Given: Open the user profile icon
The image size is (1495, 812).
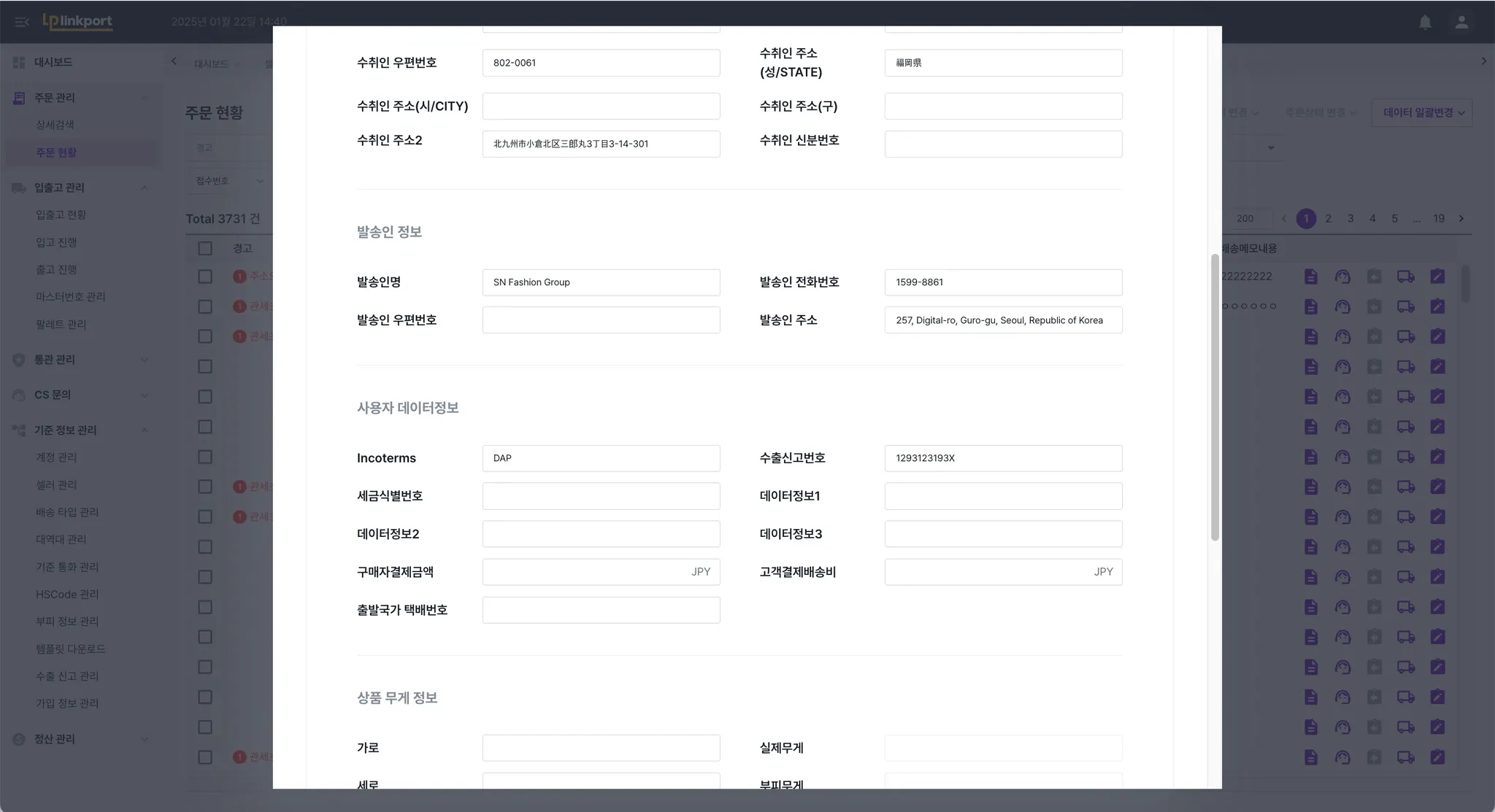Looking at the screenshot, I should point(1461,22).
